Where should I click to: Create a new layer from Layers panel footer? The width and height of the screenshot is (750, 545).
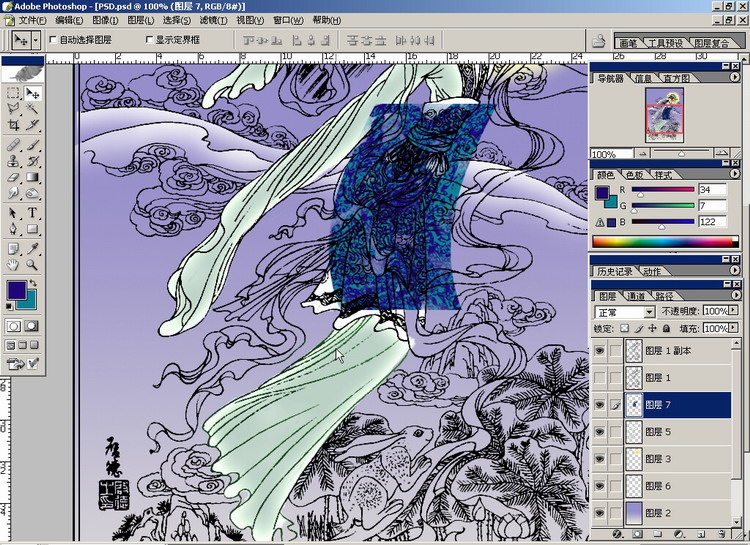pyautogui.click(x=700, y=534)
